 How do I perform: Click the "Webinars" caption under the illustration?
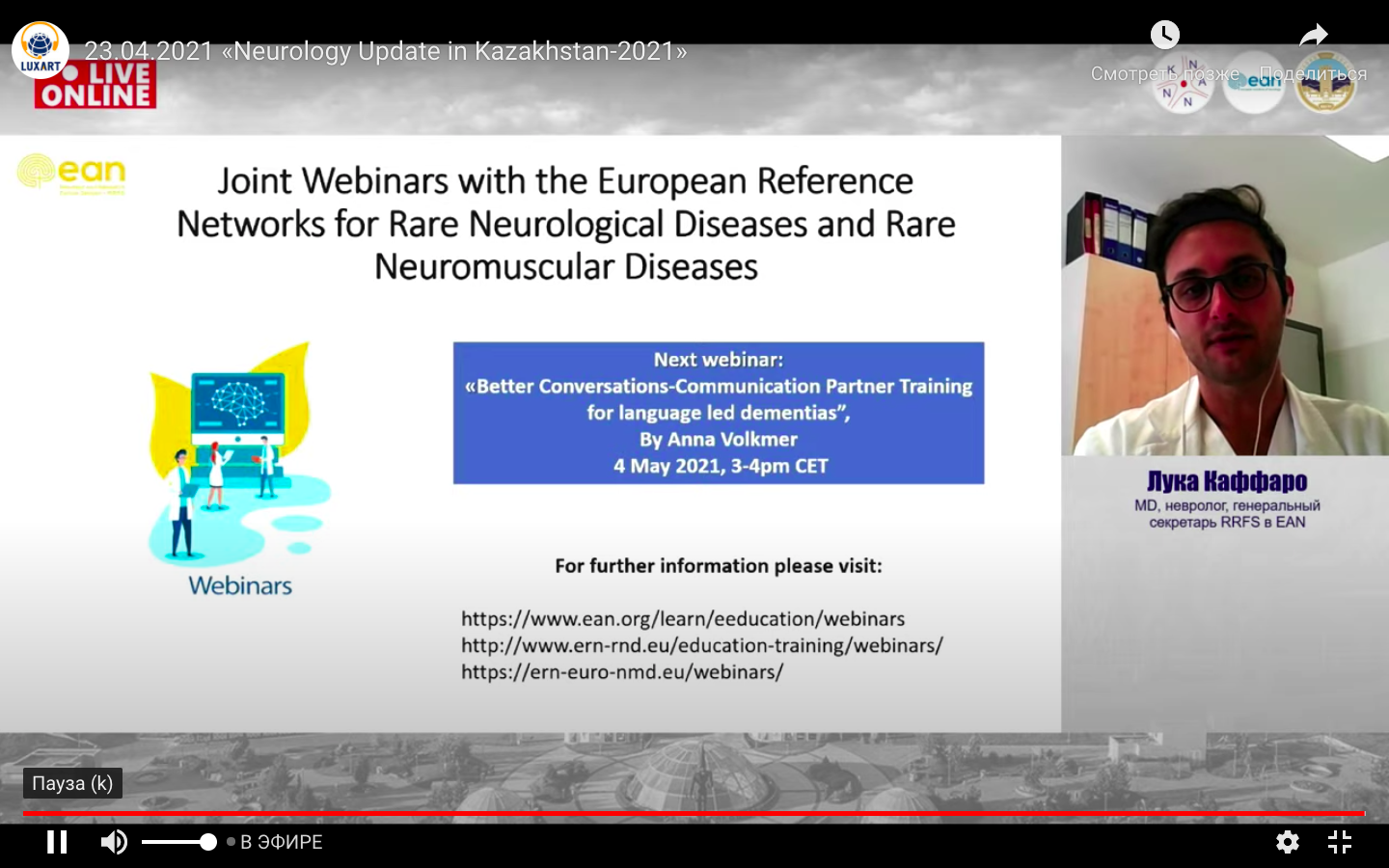coord(240,585)
